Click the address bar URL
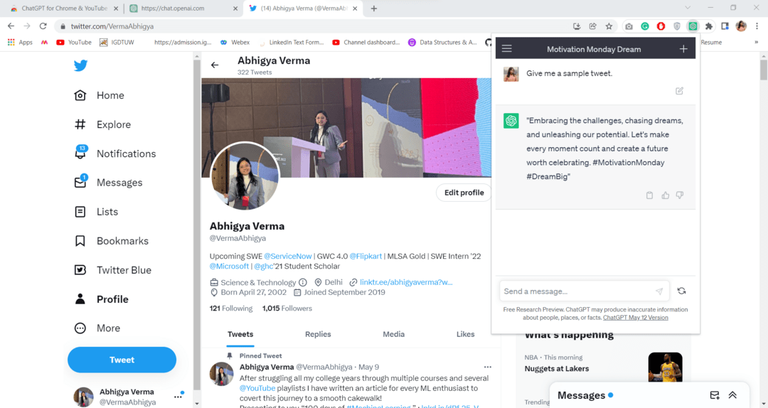The image size is (768, 408). pyautogui.click(x=112, y=26)
